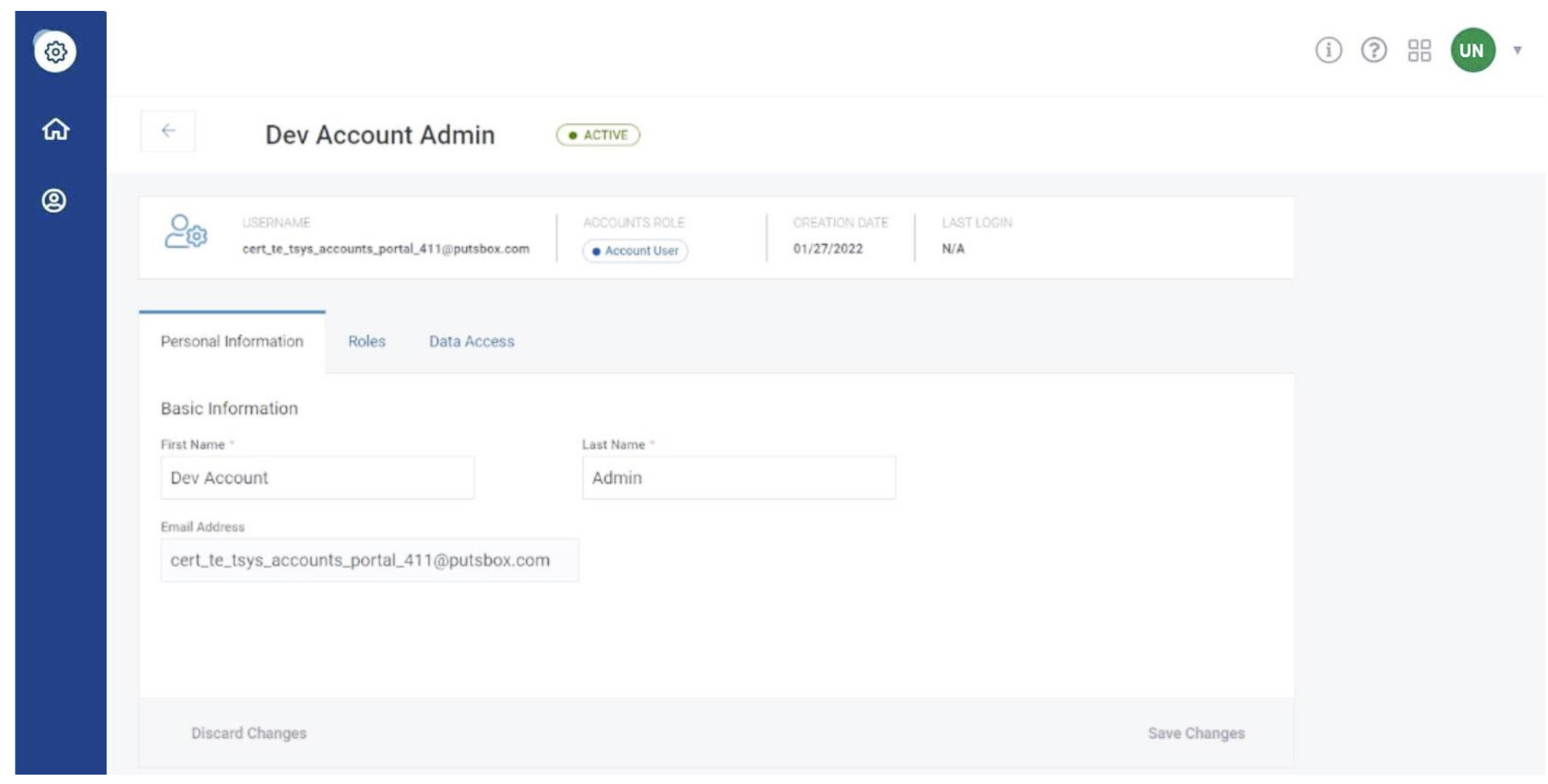Click the green UN avatar
This screenshot has width=1548, height=784.
click(1472, 51)
